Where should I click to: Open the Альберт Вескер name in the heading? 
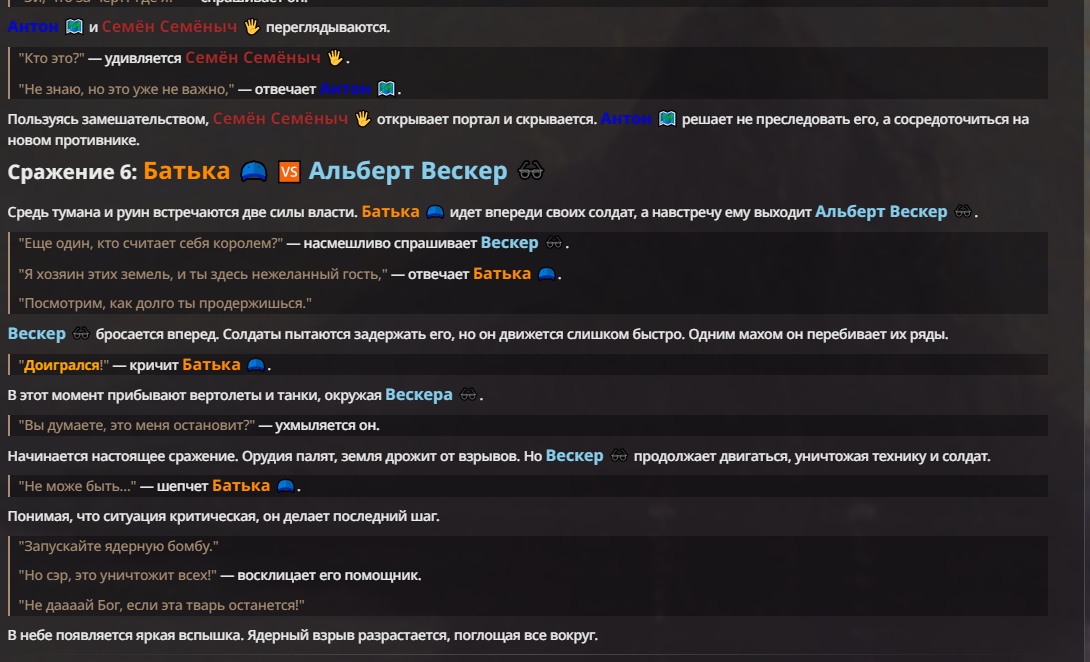408,171
